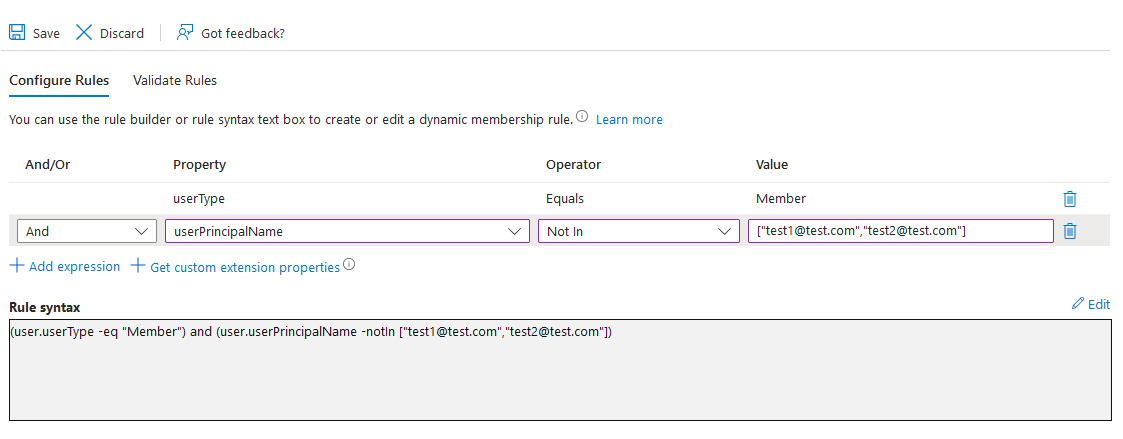This screenshot has width=1123, height=439.
Task: Expand the userPrincipalName property dropdown
Action: click(x=346, y=231)
